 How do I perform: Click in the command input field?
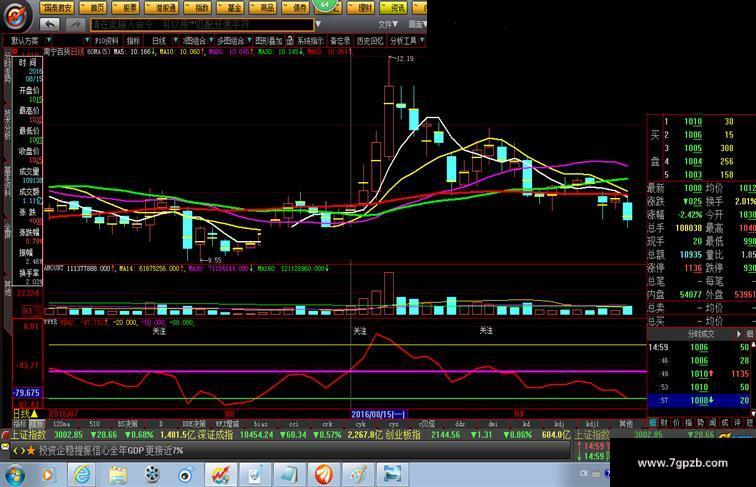[202, 24]
